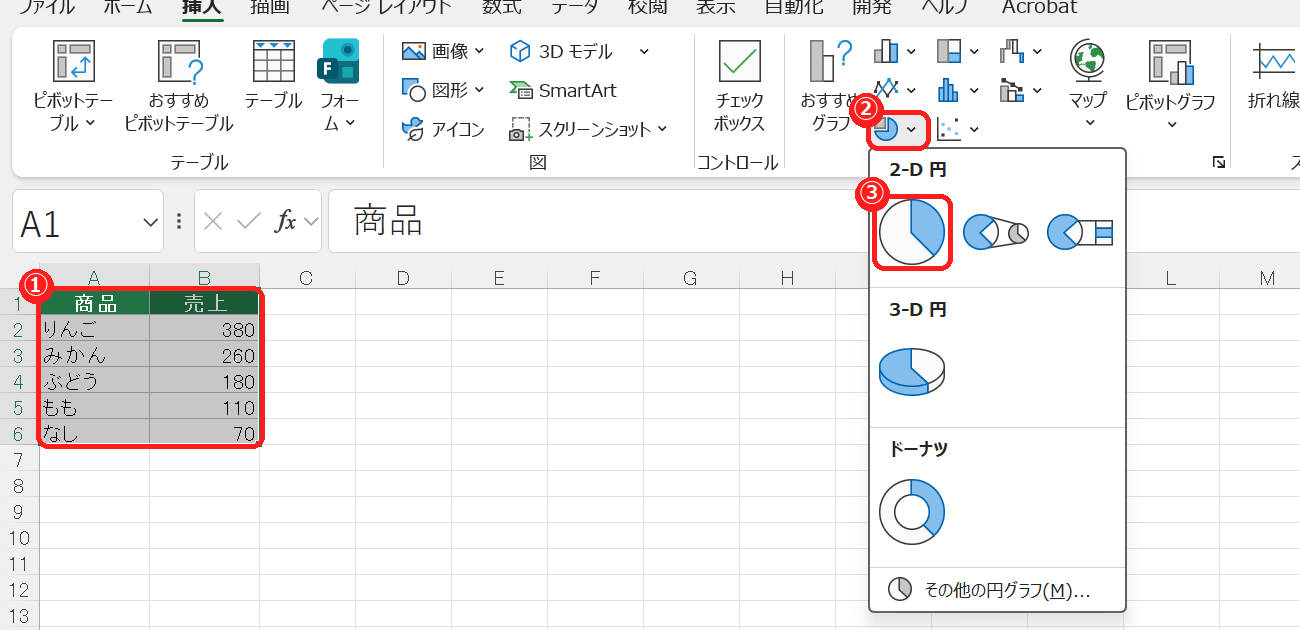Screen dimensions: 1300x630
Task: Insert a SmartArt graphic
Action: pos(562,90)
